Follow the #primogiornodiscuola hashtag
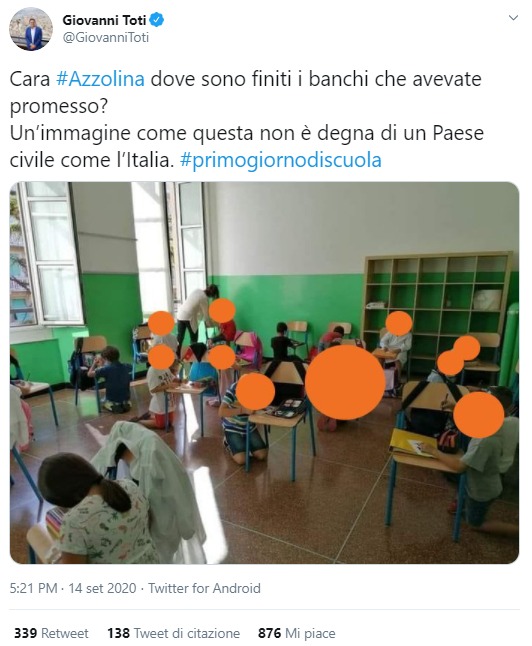The height and width of the screenshot is (646, 532). point(281,160)
